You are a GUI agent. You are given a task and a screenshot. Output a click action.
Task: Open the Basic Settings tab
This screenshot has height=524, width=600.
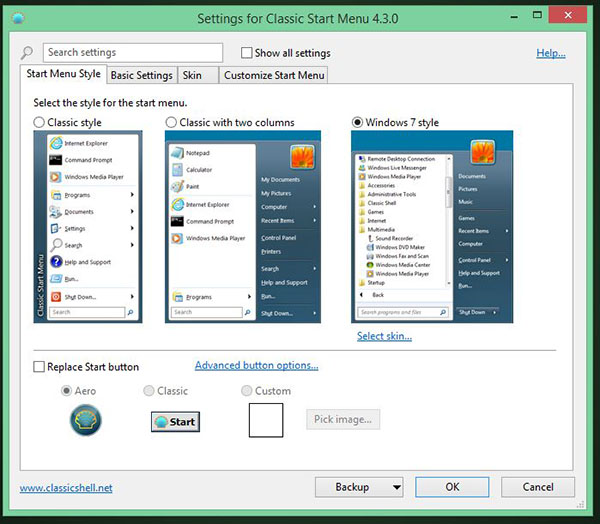[142, 75]
